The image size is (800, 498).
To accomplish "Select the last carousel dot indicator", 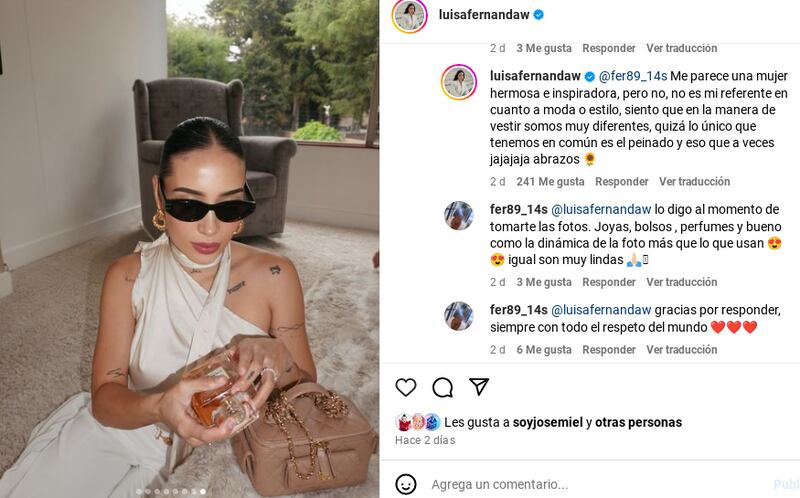I will [203, 491].
